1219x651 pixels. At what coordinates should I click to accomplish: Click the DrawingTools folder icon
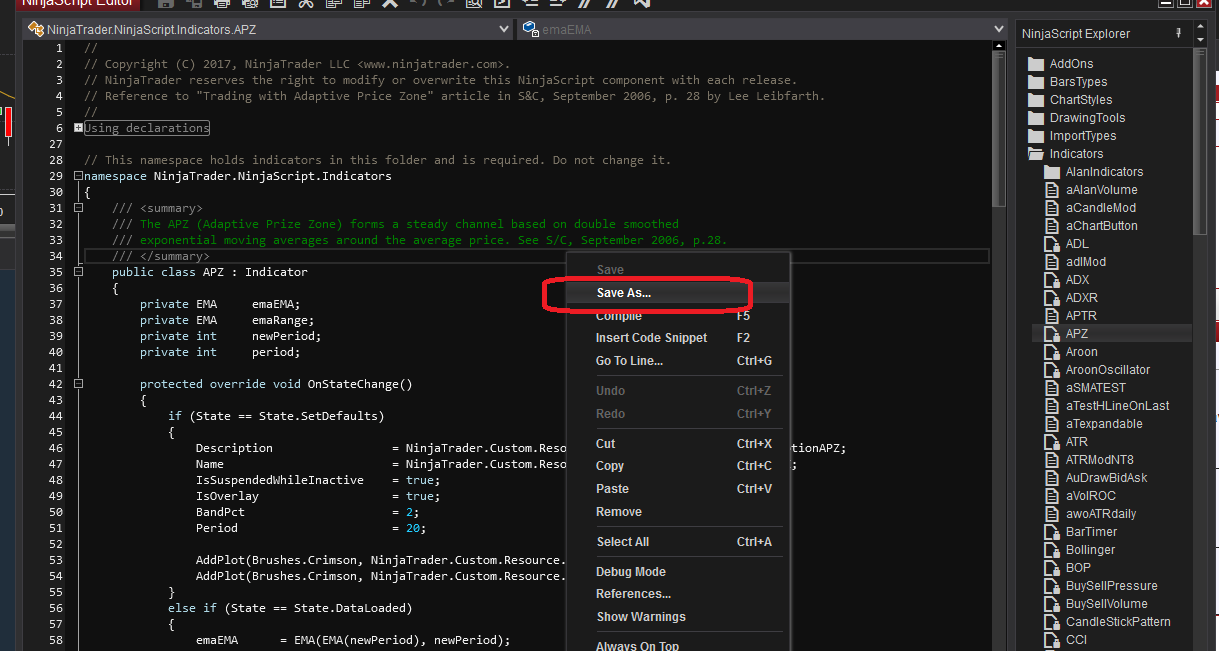click(x=1035, y=118)
